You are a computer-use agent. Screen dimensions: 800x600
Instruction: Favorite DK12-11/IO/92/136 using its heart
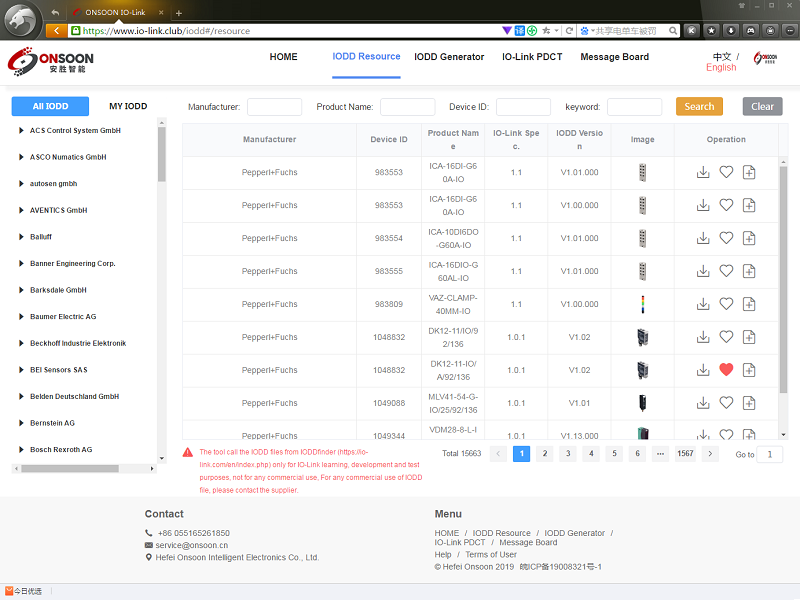726,337
